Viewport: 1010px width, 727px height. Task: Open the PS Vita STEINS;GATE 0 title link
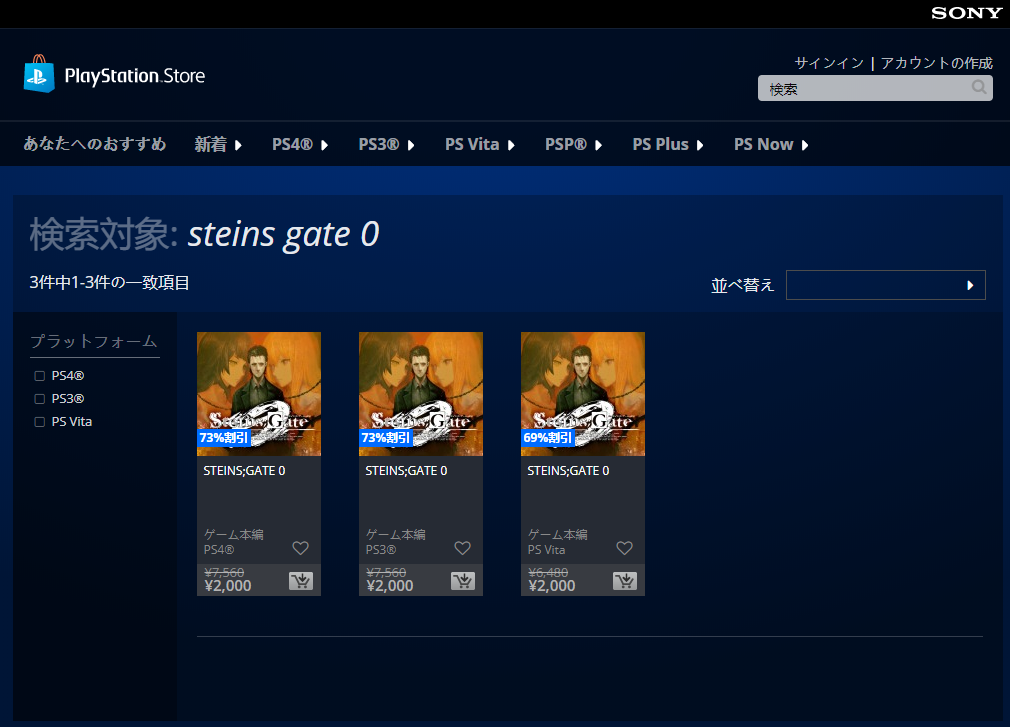click(x=568, y=471)
